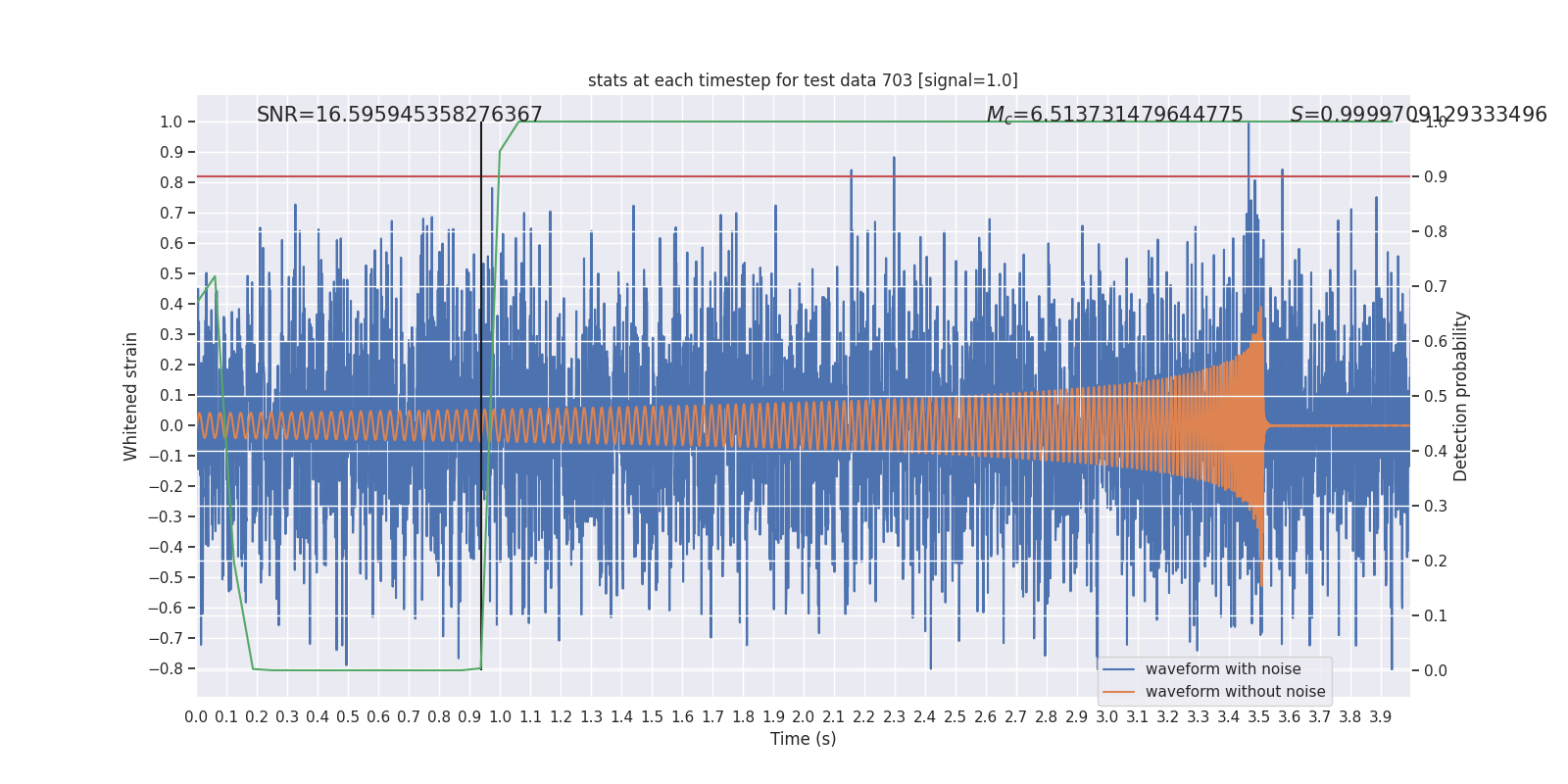Select time axis tick label 3.3
The width and height of the screenshot is (1568, 784).
pyautogui.click(x=1199, y=717)
